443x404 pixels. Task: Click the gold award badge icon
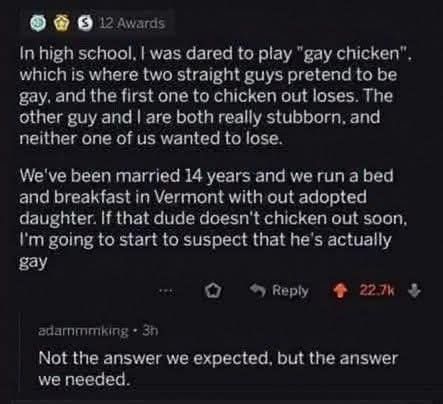(60, 24)
